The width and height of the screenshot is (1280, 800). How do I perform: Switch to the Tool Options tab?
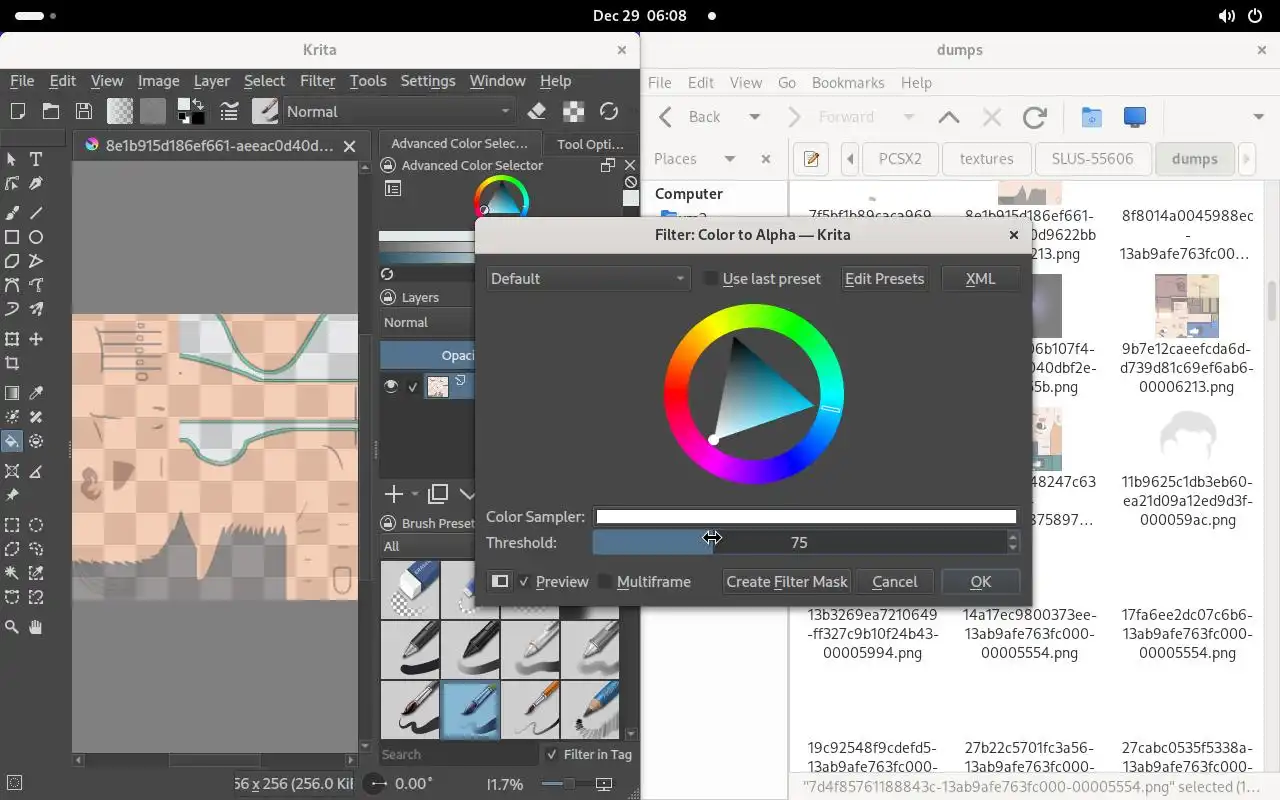590,144
